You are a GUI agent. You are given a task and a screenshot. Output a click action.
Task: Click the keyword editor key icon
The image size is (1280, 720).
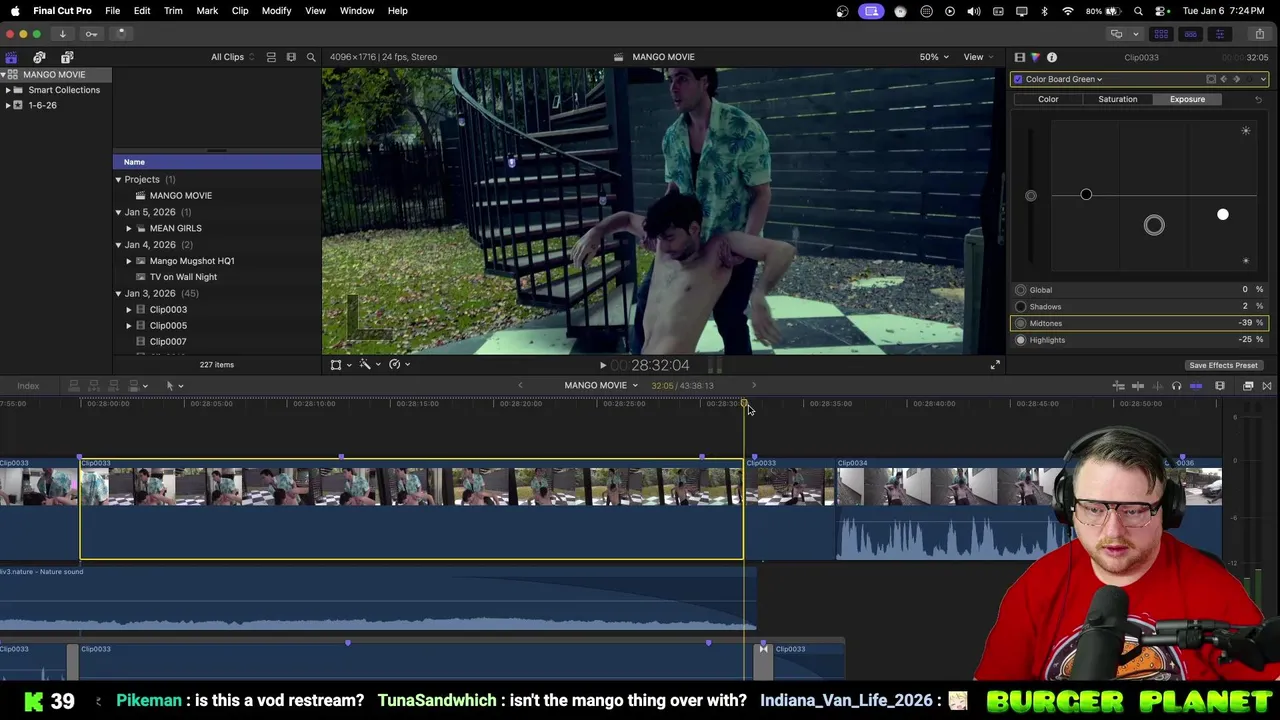(91, 34)
